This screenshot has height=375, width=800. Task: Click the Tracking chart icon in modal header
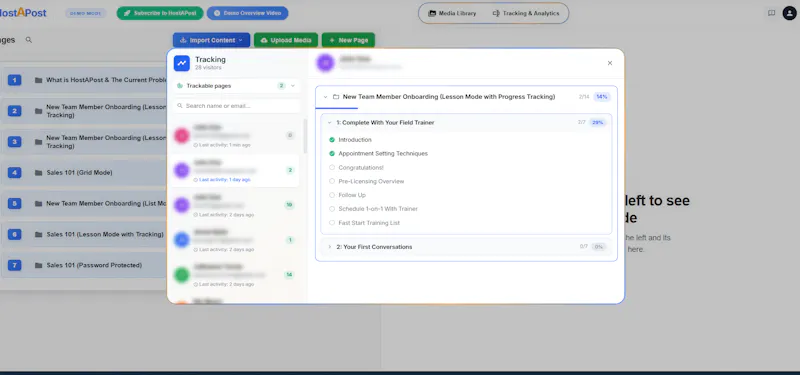tap(182, 63)
